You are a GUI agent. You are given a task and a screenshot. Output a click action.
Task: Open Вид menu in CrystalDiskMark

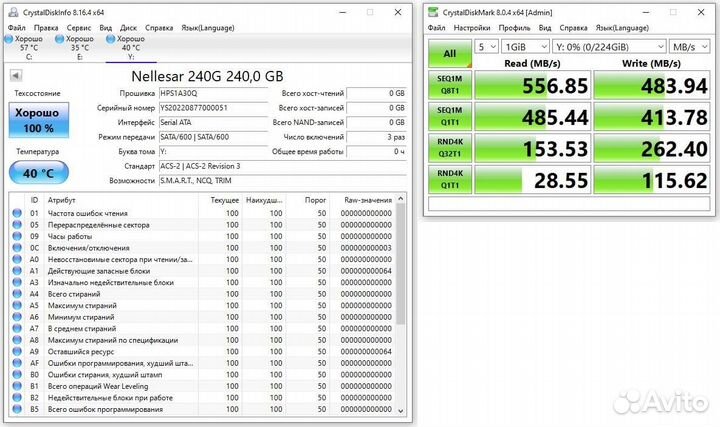[545, 28]
